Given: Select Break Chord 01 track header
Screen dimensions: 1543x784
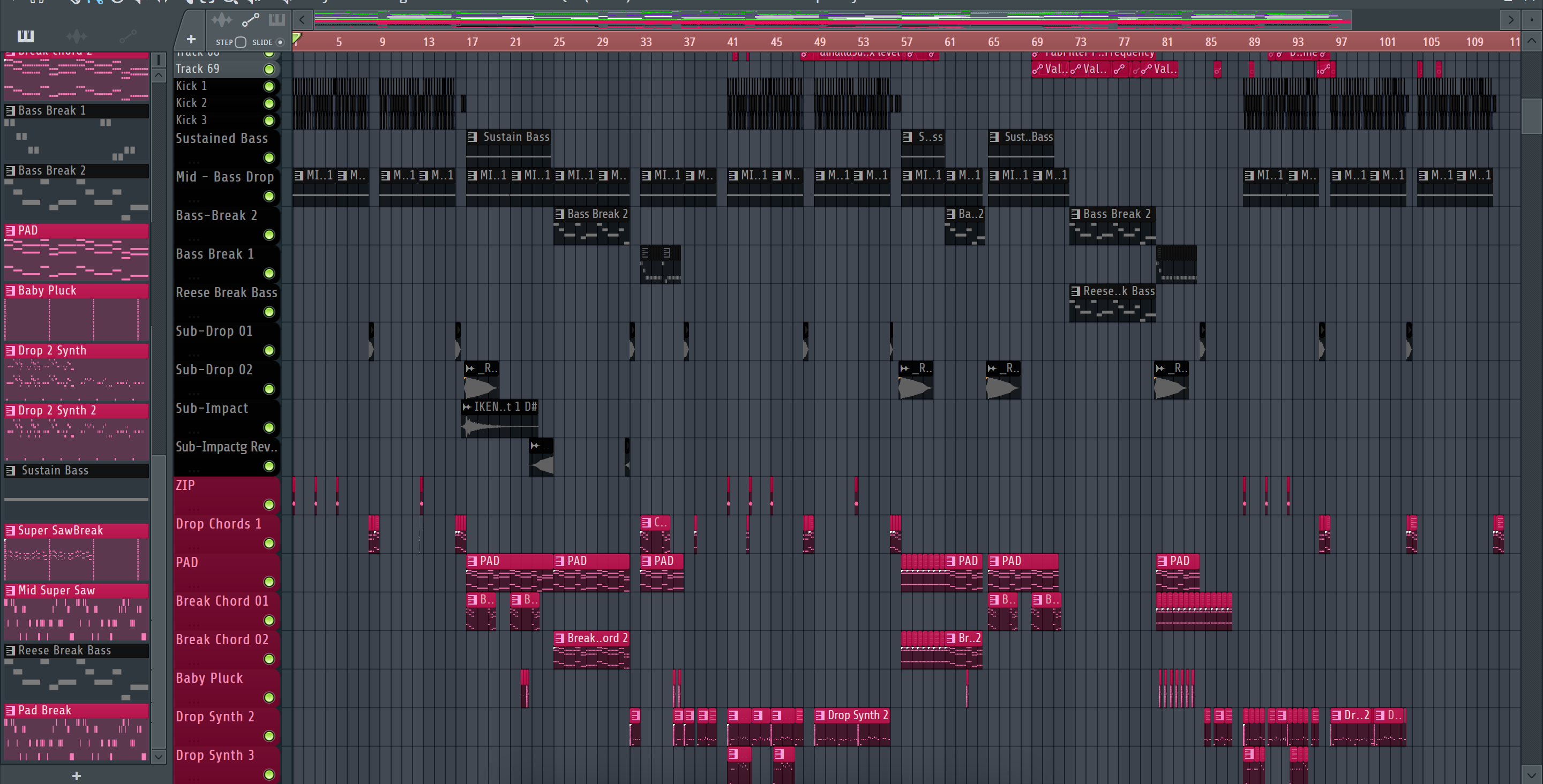Looking at the screenshot, I should coord(227,611).
